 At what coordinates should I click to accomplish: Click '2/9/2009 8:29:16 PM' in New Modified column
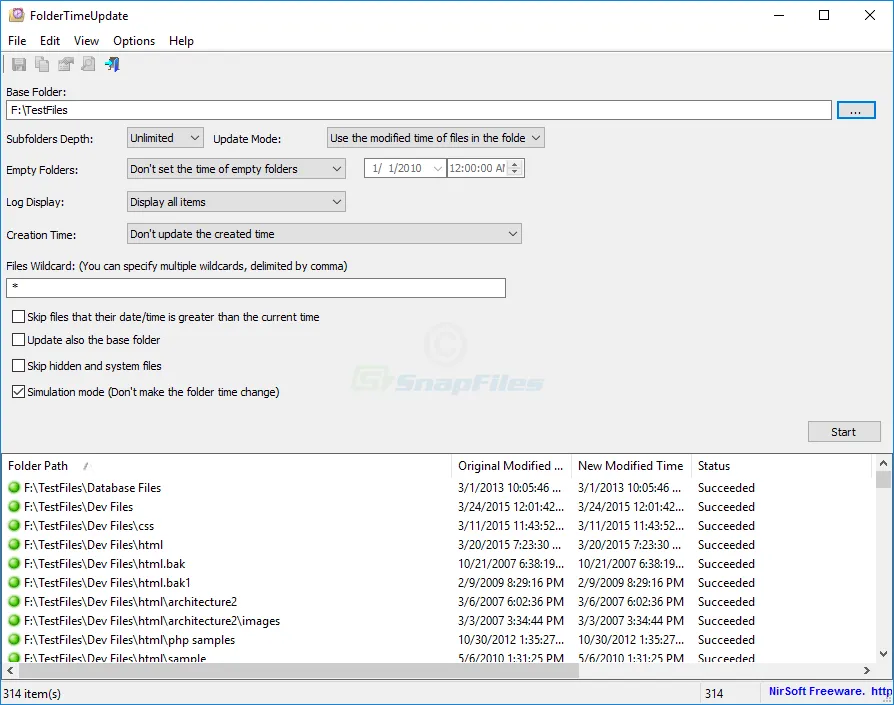click(x=631, y=582)
